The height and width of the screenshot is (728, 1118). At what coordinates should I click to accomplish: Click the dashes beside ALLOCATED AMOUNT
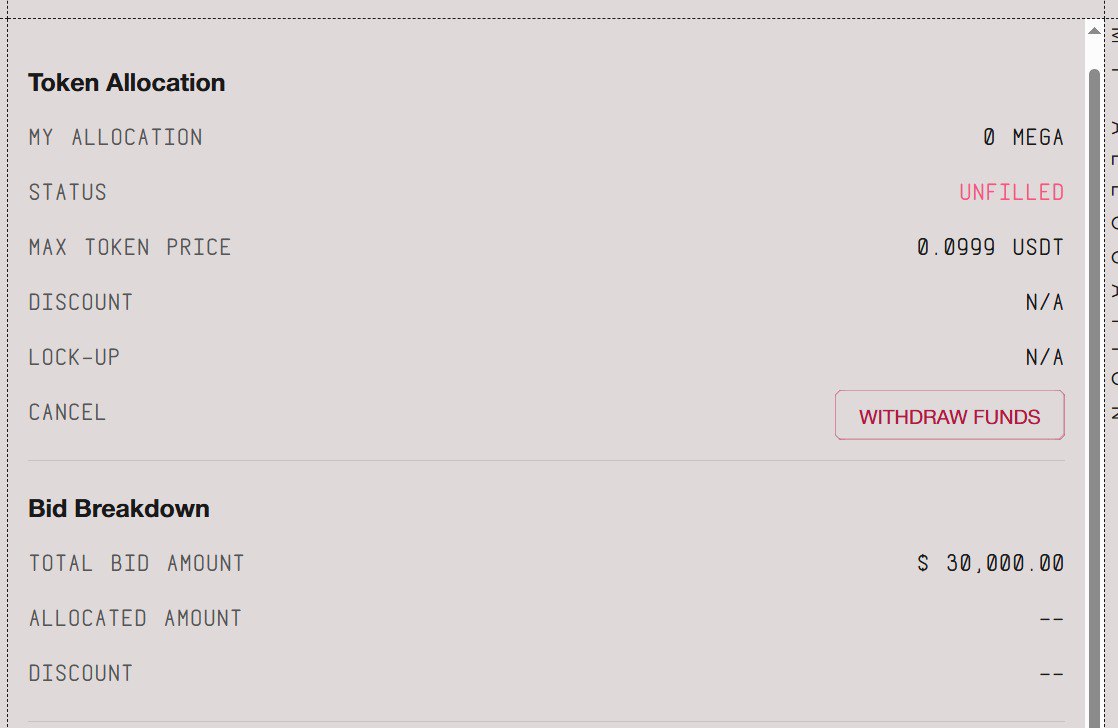tap(1051, 619)
